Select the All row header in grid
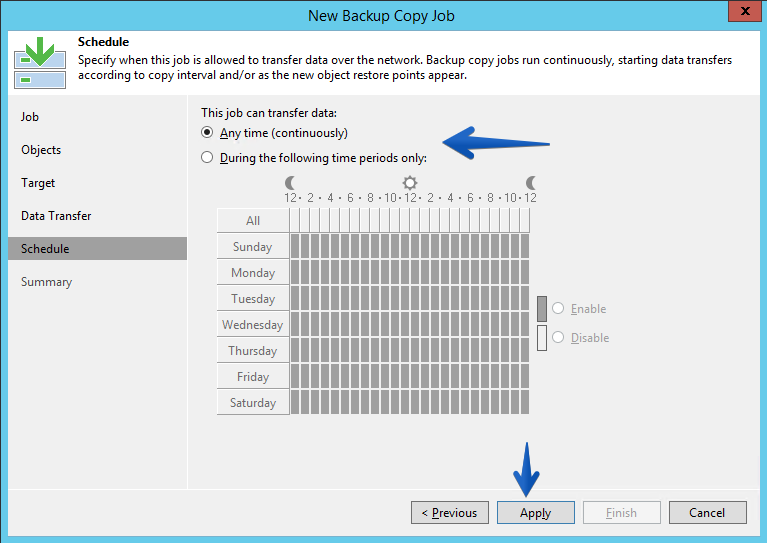767x543 pixels. [253, 221]
